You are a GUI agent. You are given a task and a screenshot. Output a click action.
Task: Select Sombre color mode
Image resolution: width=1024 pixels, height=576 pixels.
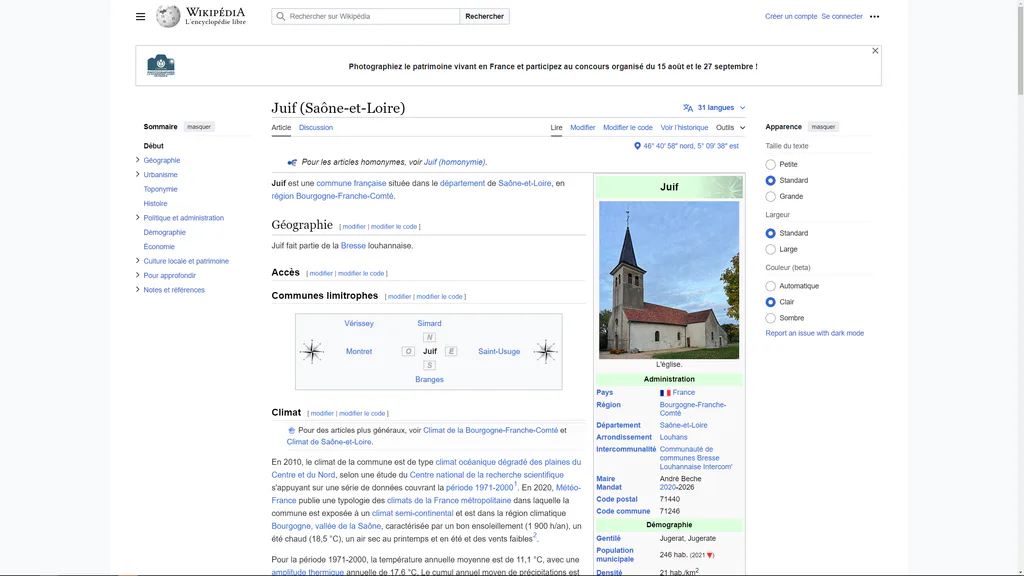pos(771,318)
